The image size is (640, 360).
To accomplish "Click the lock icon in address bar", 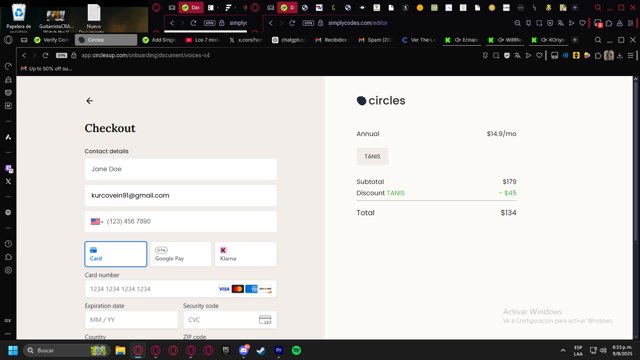I will tap(74, 55).
